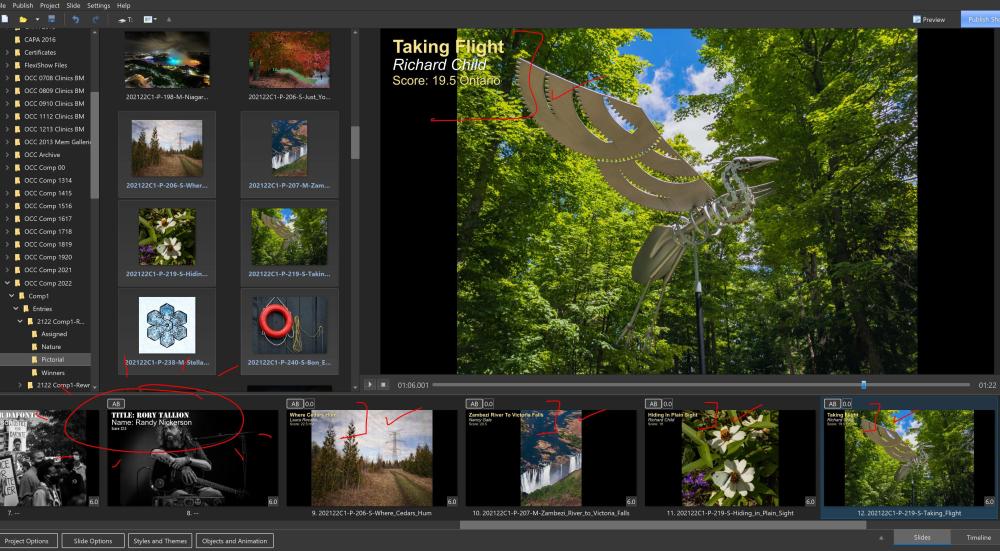Viewport: 1000px width, 551px height.
Task: Open Styles and Themes
Action: (160, 541)
